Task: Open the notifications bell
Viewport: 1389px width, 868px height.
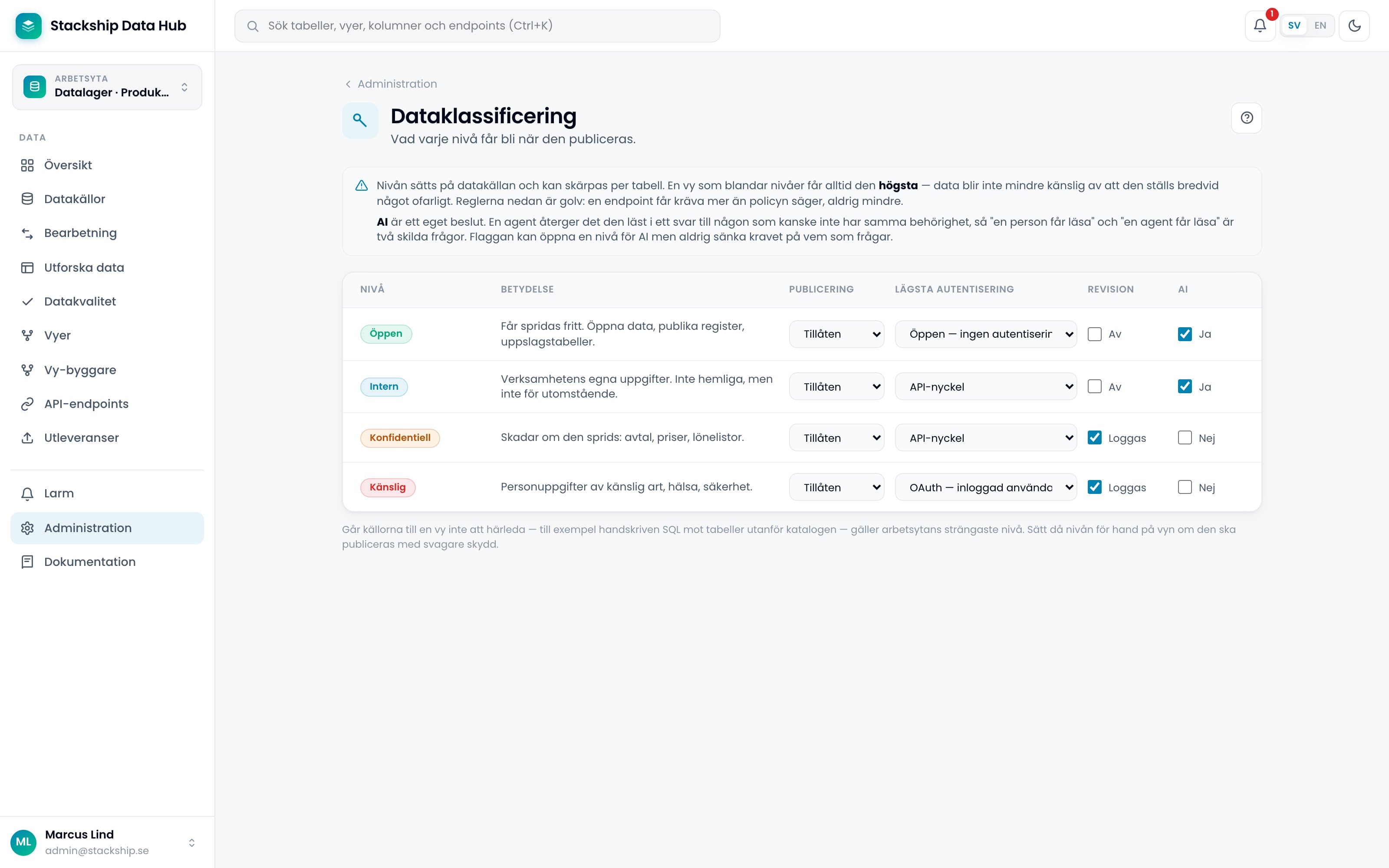Action: 1260,26
